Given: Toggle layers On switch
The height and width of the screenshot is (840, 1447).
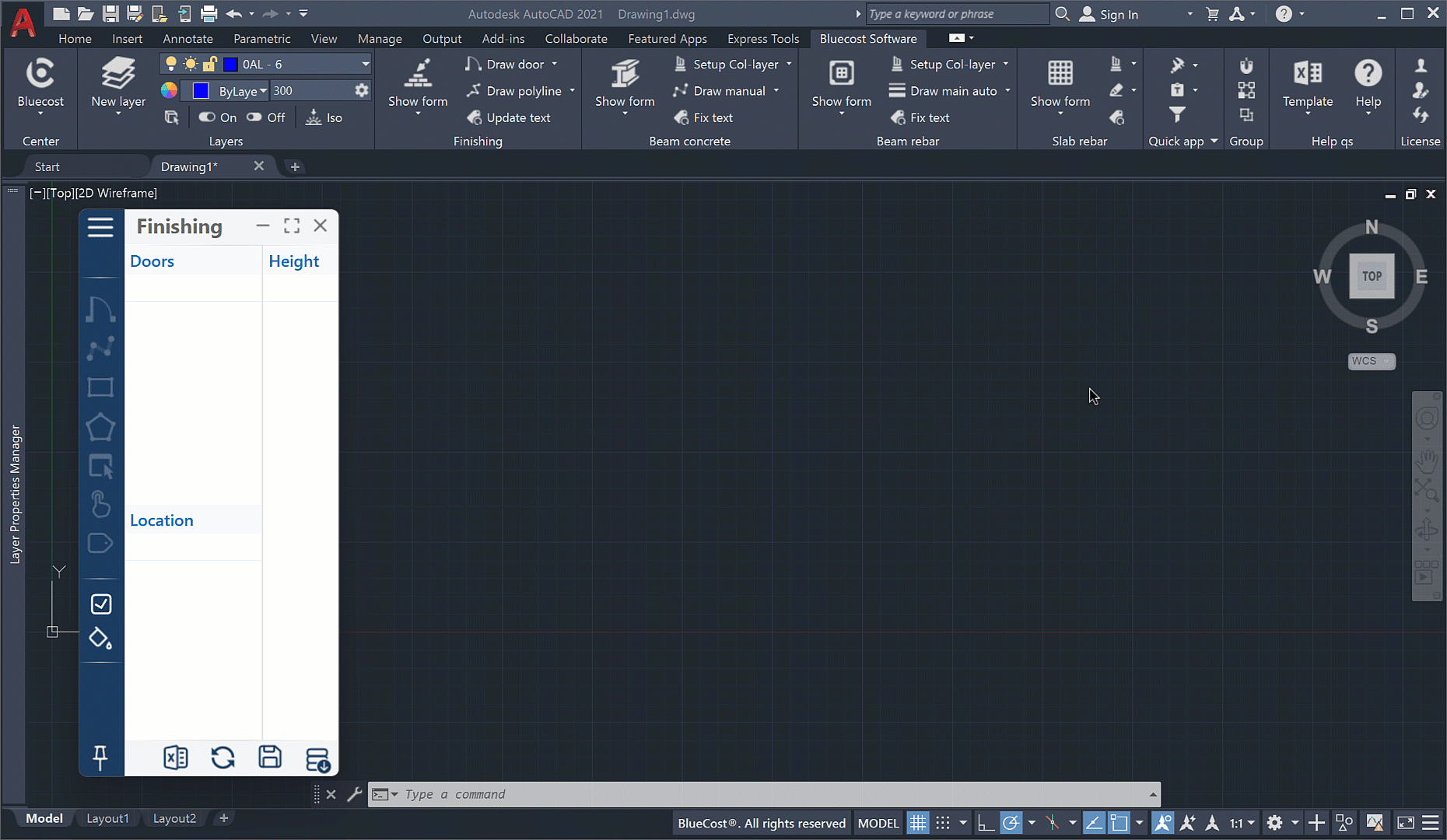Looking at the screenshot, I should (217, 117).
